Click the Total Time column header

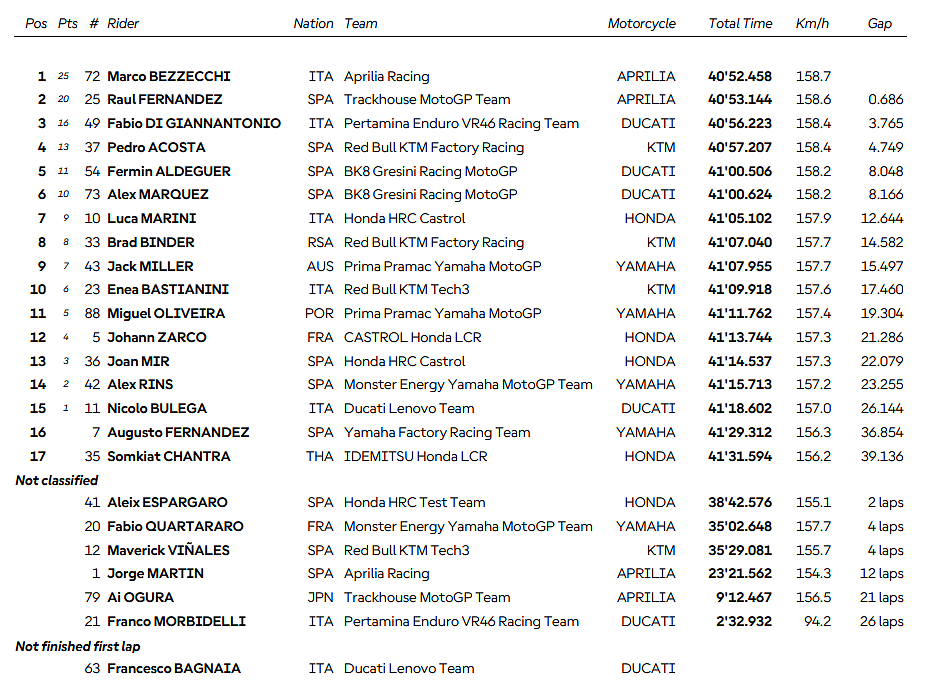740,23
